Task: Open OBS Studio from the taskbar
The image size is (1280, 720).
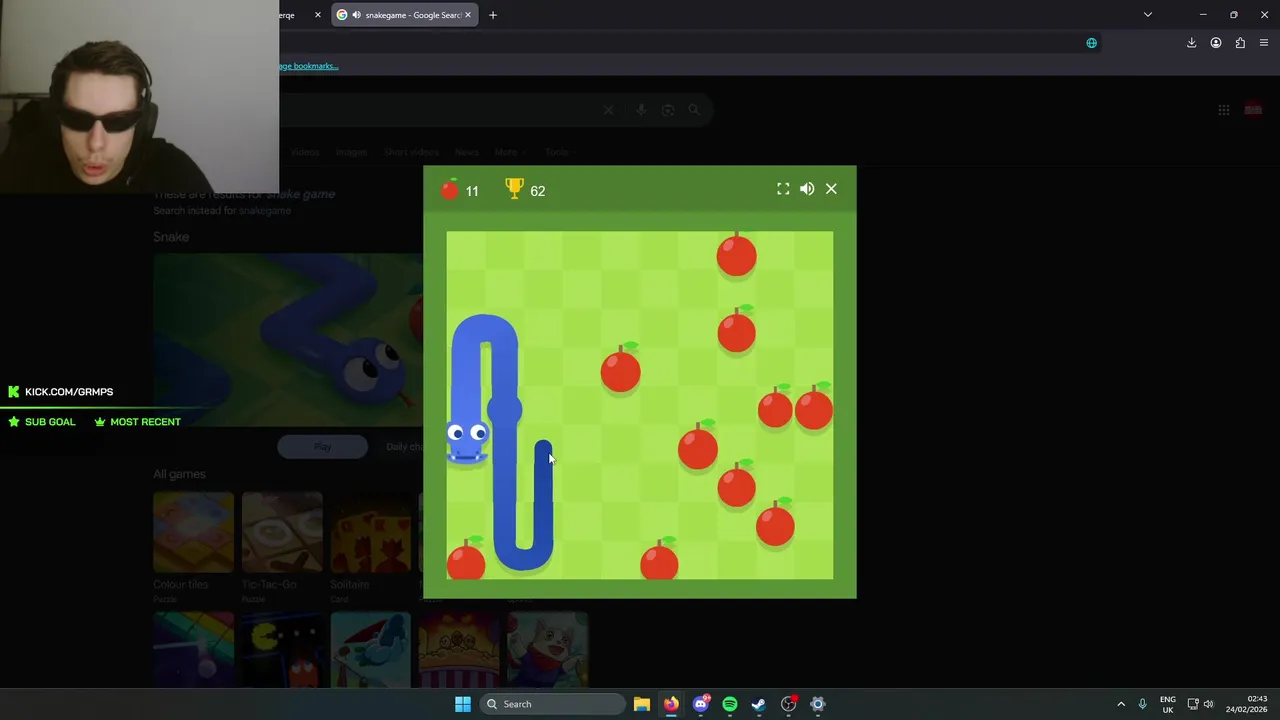Action: tap(788, 704)
